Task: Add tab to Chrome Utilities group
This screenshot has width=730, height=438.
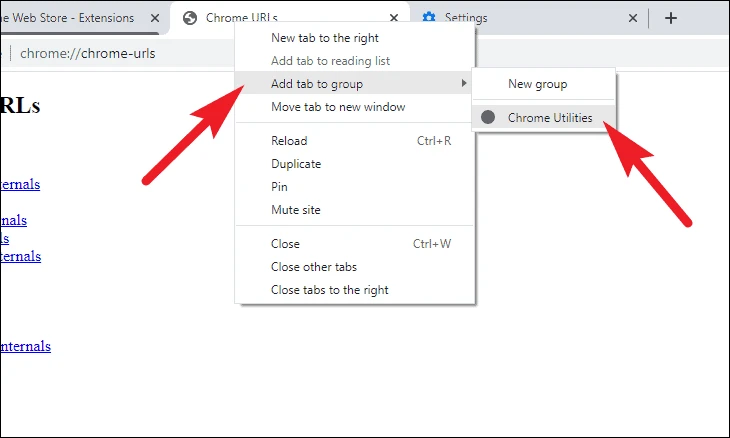Action: click(x=544, y=117)
